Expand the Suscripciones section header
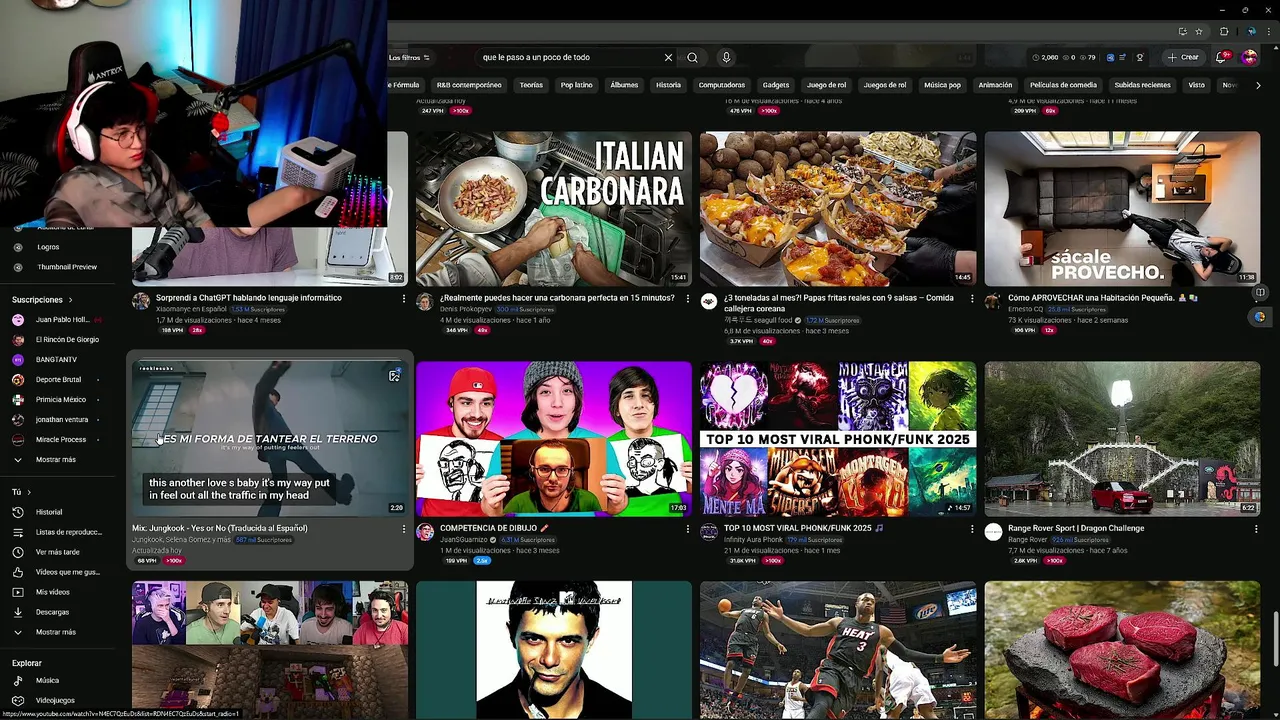The image size is (1280, 720). [42, 299]
